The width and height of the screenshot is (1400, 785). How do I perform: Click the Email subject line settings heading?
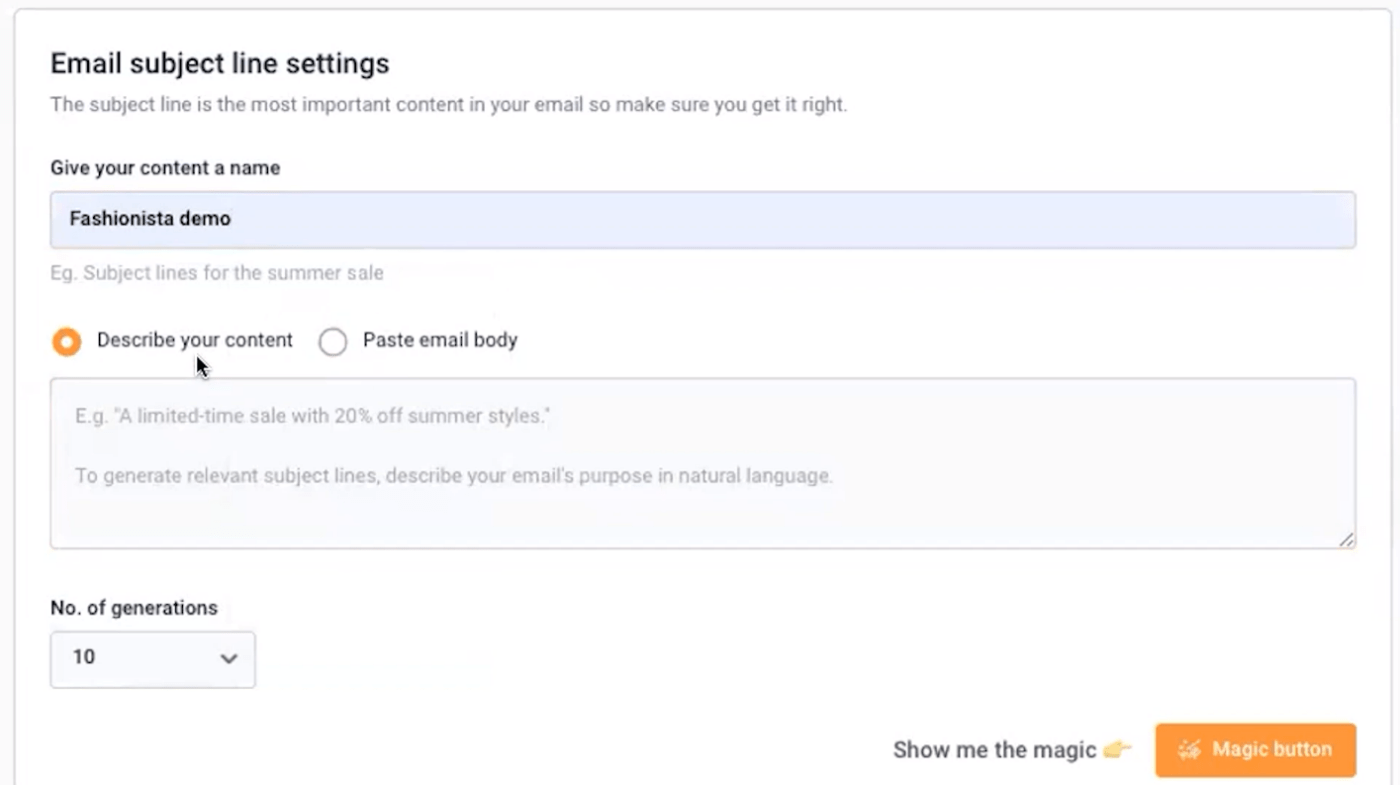point(220,64)
